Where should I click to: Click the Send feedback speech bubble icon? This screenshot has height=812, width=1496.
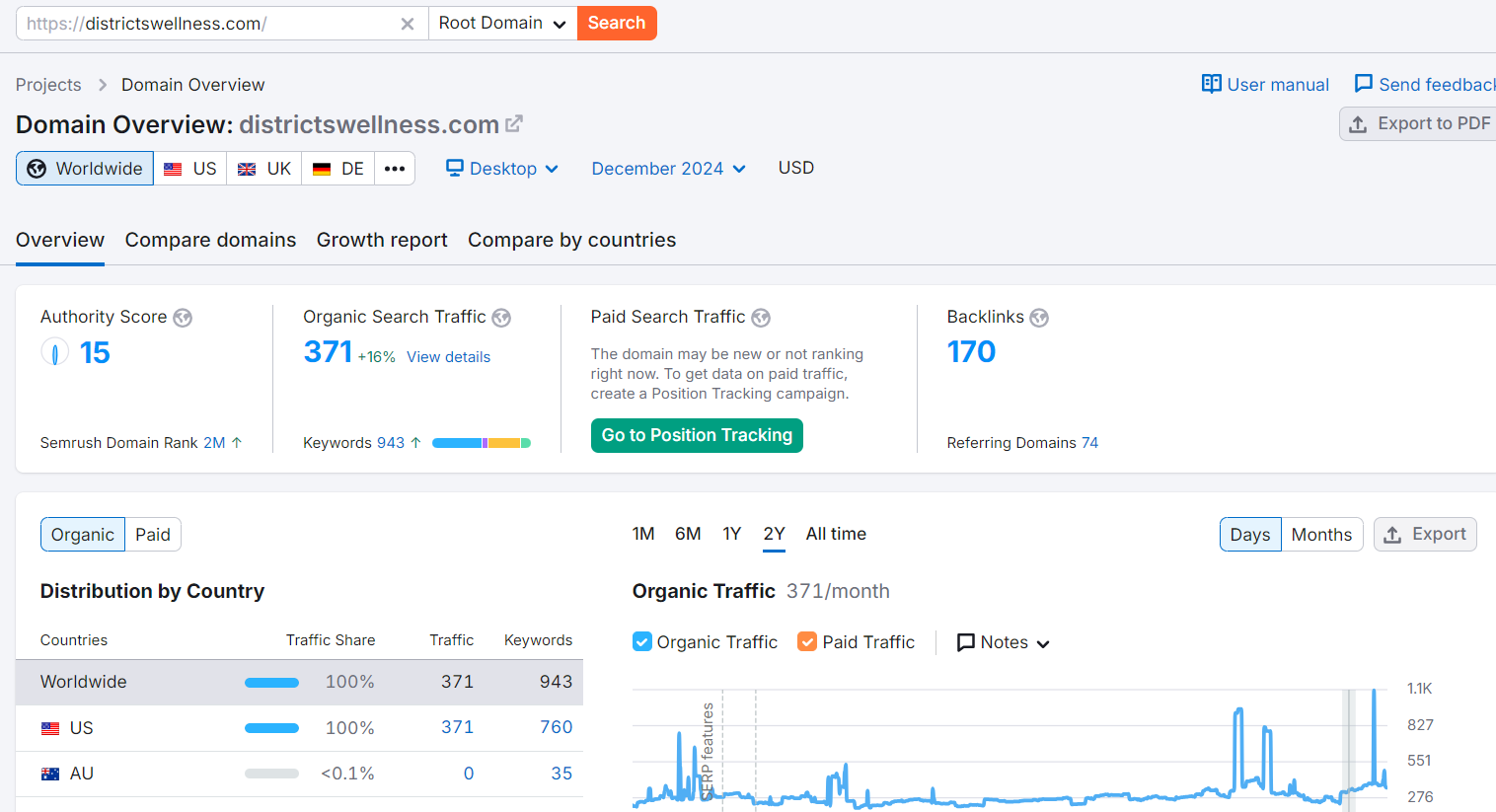pyautogui.click(x=1363, y=84)
